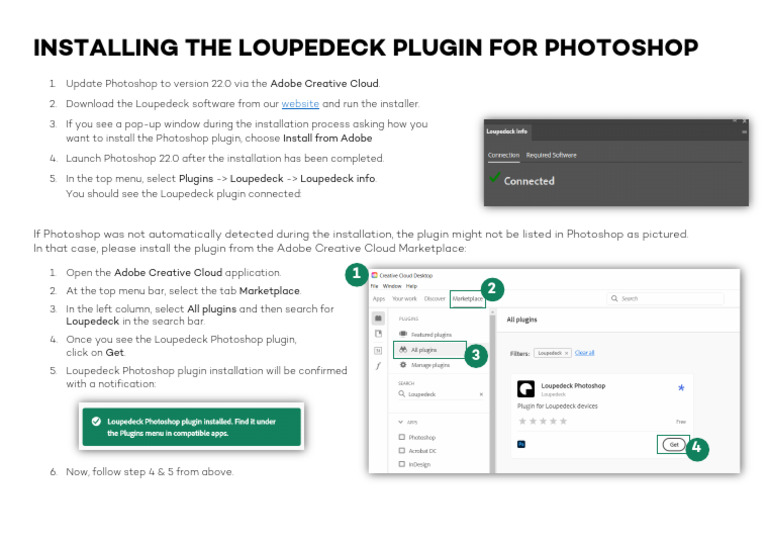Screen dimensions: 768x543
Task: Click the magnifier icon in top Search
Action: tap(614, 298)
